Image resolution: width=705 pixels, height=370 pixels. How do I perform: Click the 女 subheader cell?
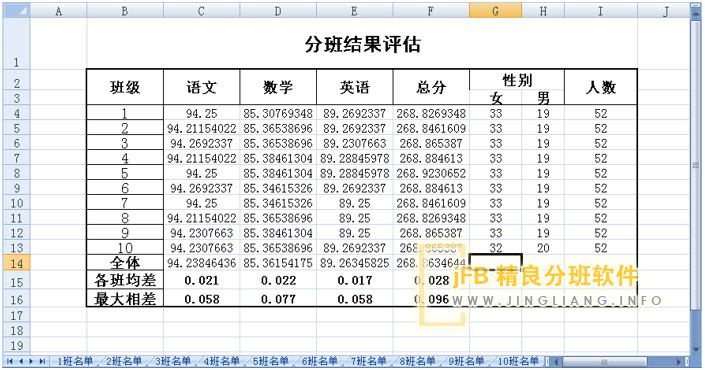pyautogui.click(x=495, y=98)
